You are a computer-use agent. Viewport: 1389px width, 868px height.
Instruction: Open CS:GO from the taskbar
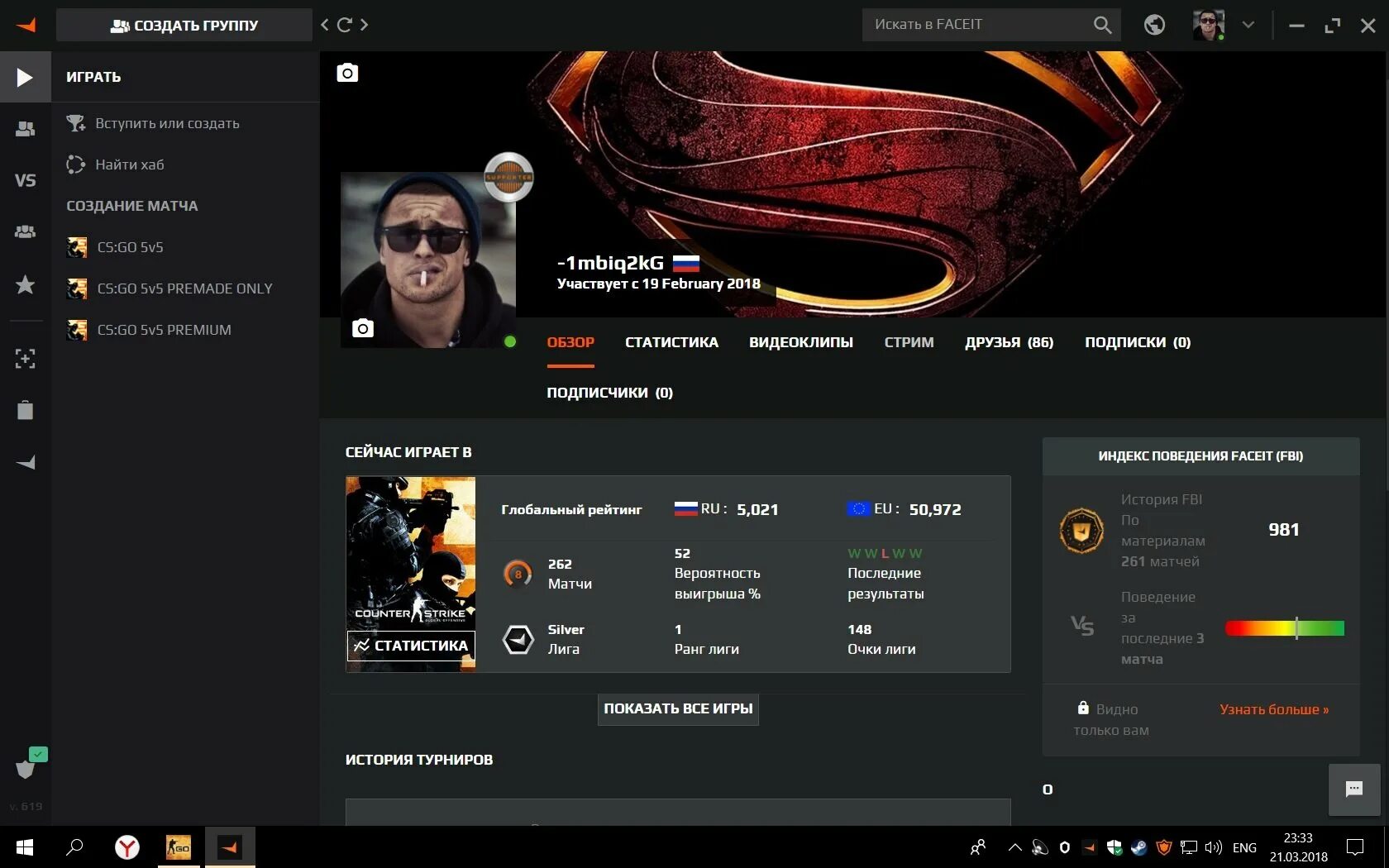click(179, 847)
